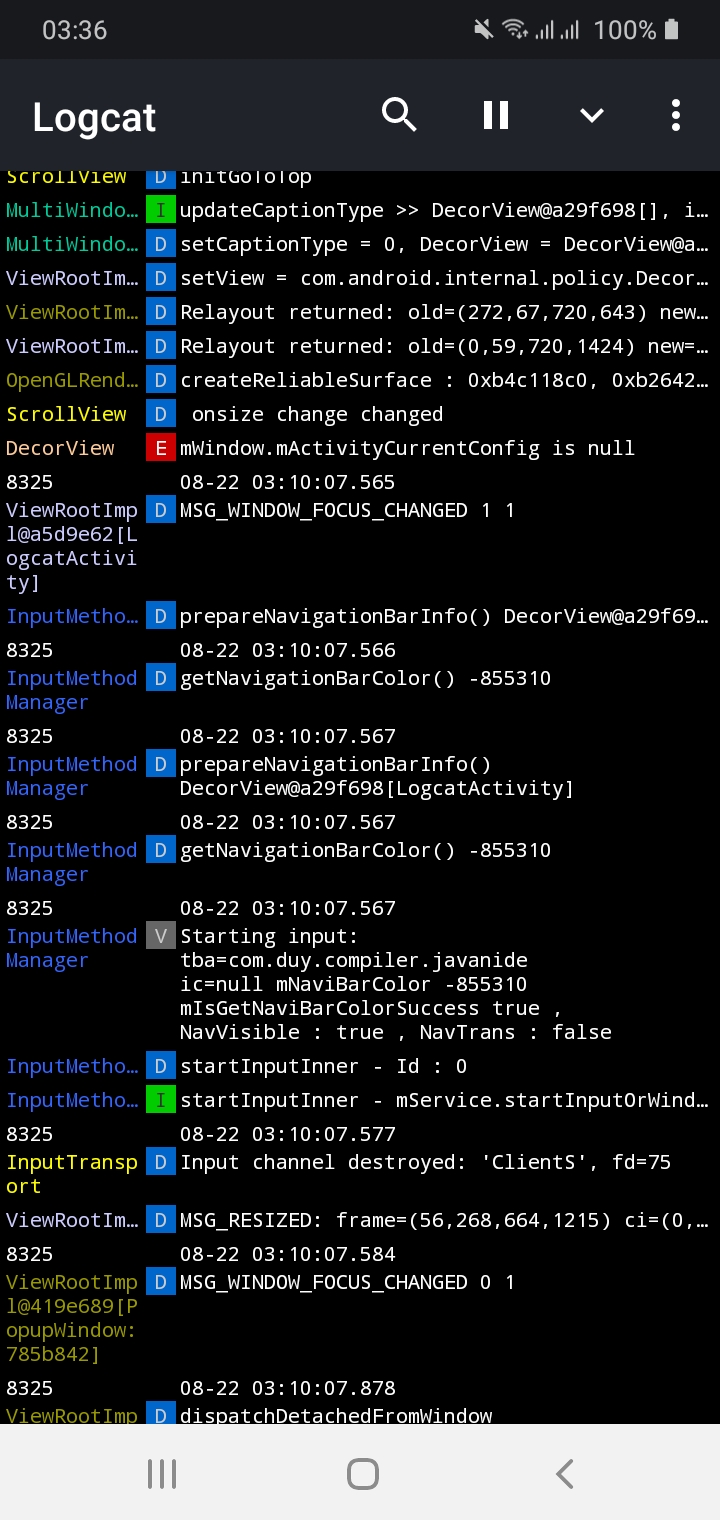Screen dimensions: 720x1520
Task: Tap the red E badge on DecorView error line
Action: [x=161, y=447]
